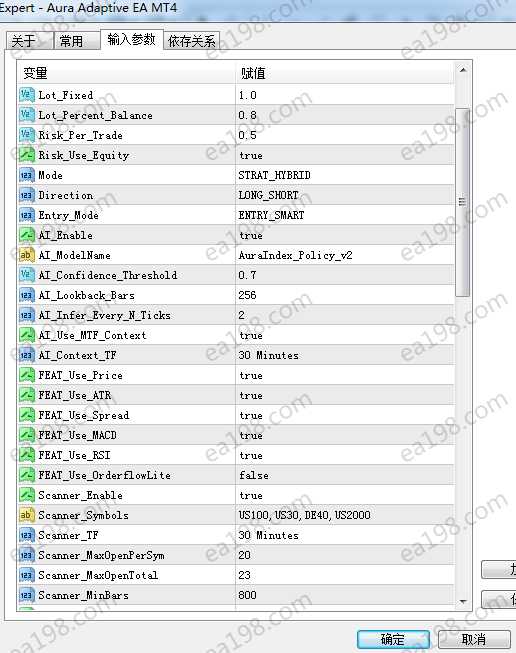Select the Scanner_MinBars integer icon
Screen dimensions: 516x653
pos(26,595)
